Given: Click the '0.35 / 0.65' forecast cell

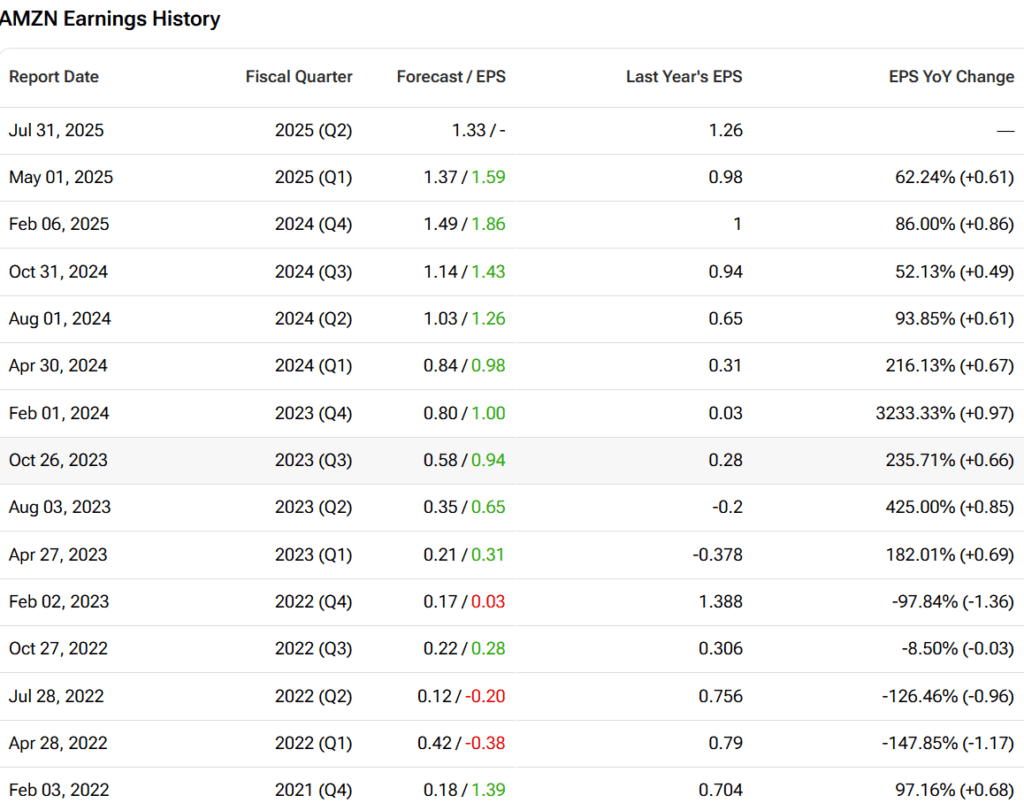Looking at the screenshot, I should click(x=464, y=507).
